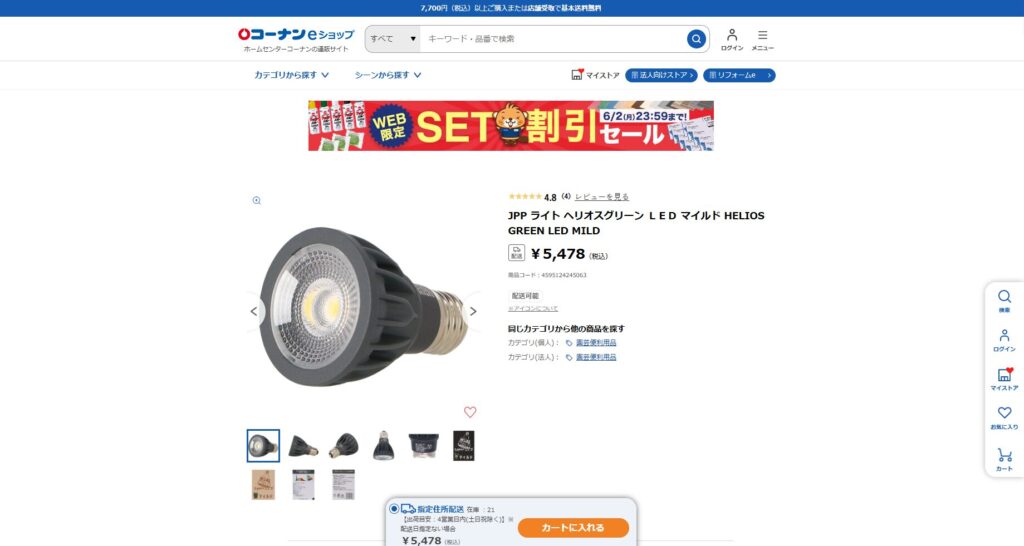Screen dimensions: 1024x546
Task: Click the カートに入れる button
Action: (x=573, y=528)
